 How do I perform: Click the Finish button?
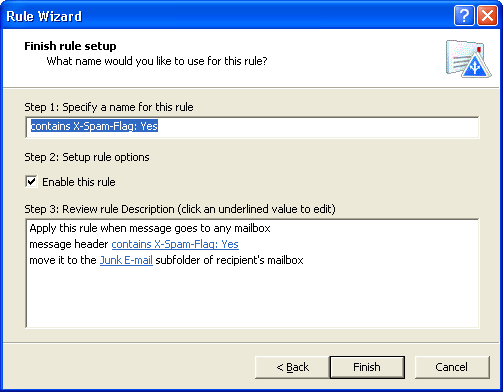367,367
